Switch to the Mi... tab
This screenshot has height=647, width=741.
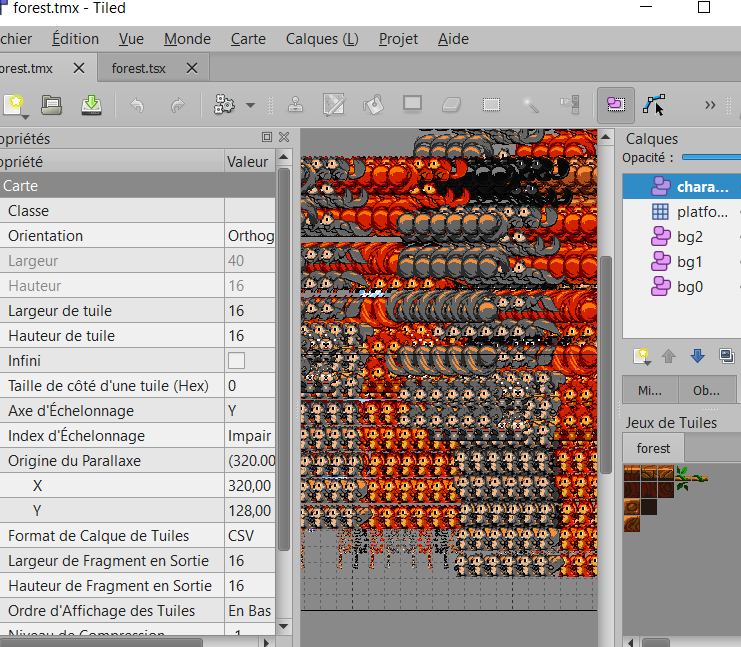[x=650, y=390]
